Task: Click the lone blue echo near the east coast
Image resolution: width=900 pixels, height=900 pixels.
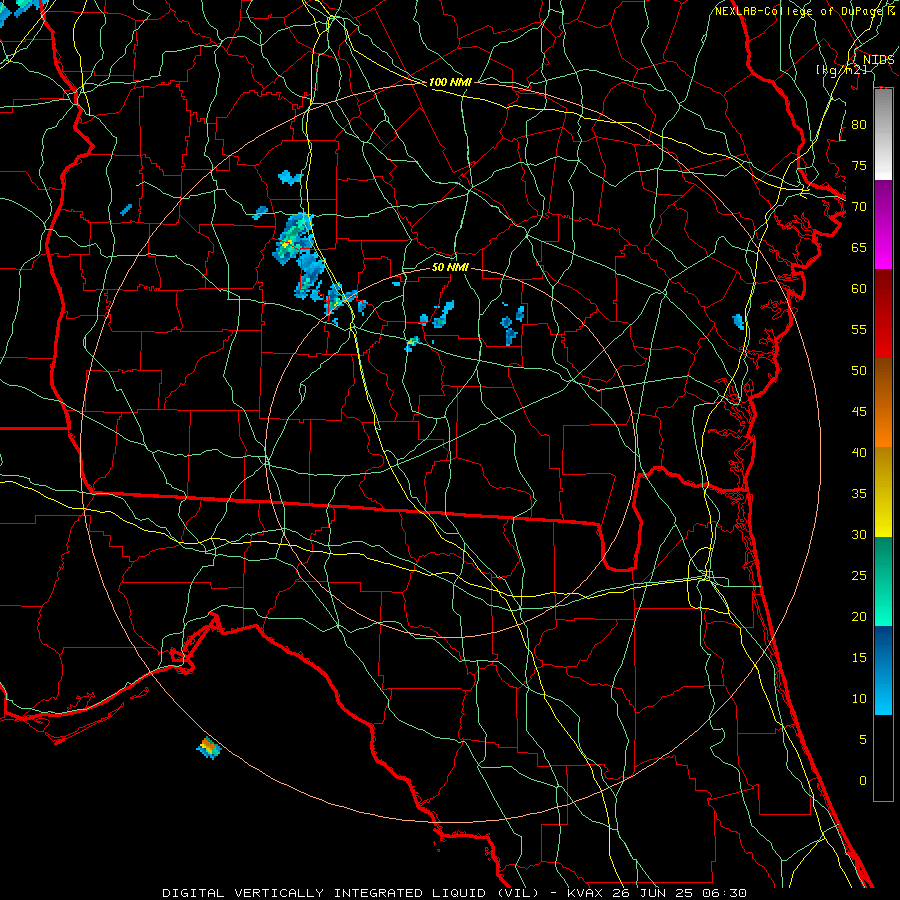Action: (x=738, y=322)
